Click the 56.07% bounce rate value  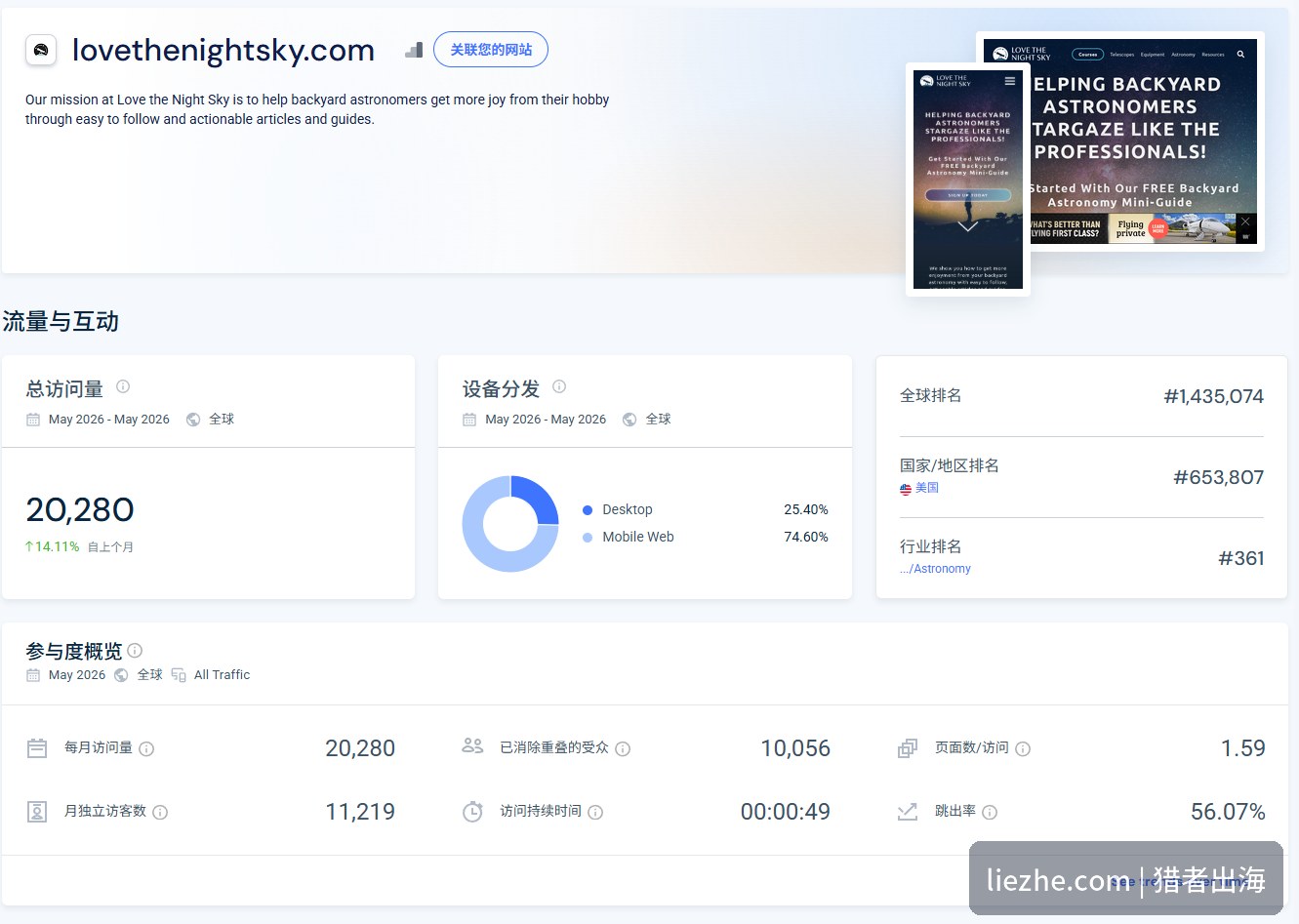[1228, 812]
